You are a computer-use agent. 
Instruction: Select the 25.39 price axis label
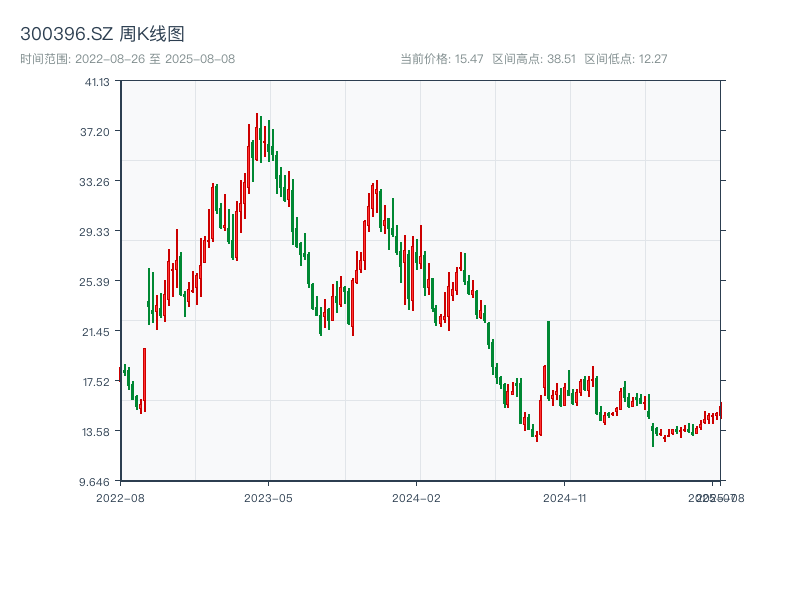tap(97, 282)
